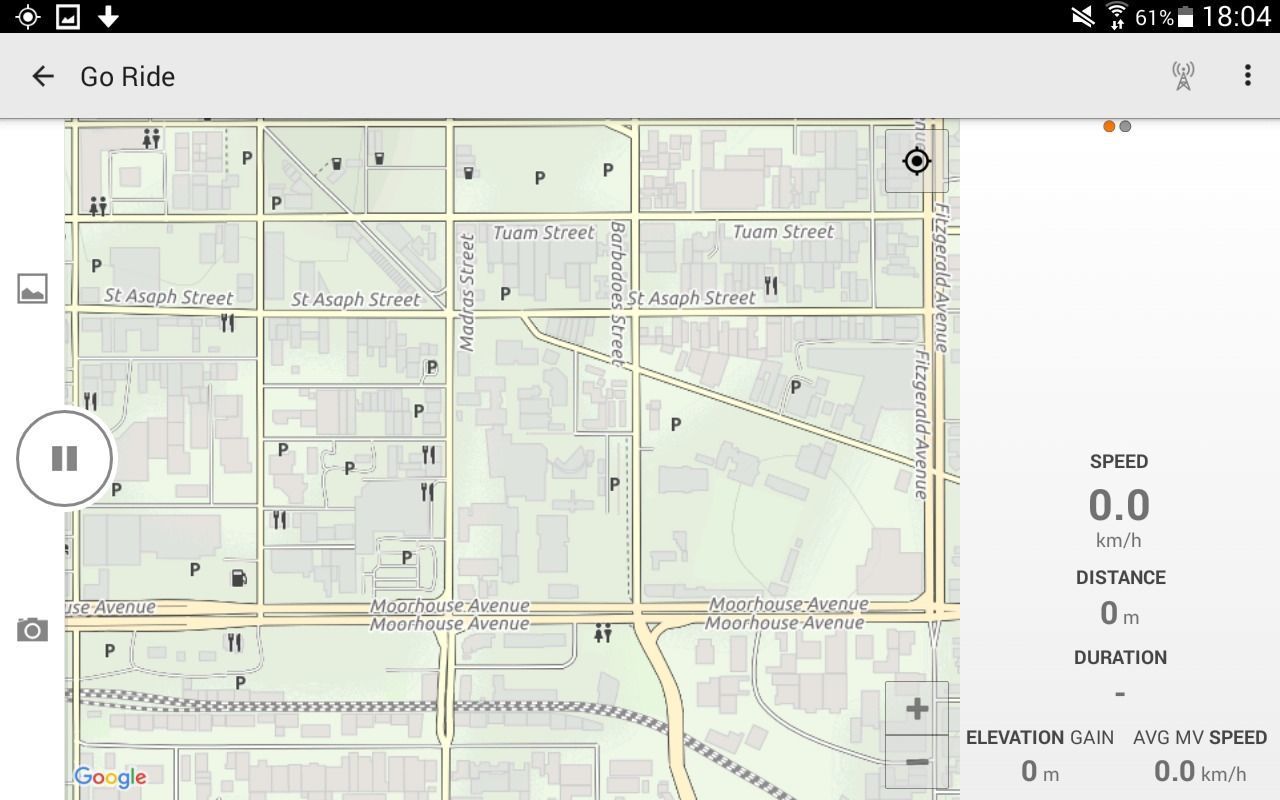Click the Google logo on the map
This screenshot has width=1280, height=800.
coord(110,777)
